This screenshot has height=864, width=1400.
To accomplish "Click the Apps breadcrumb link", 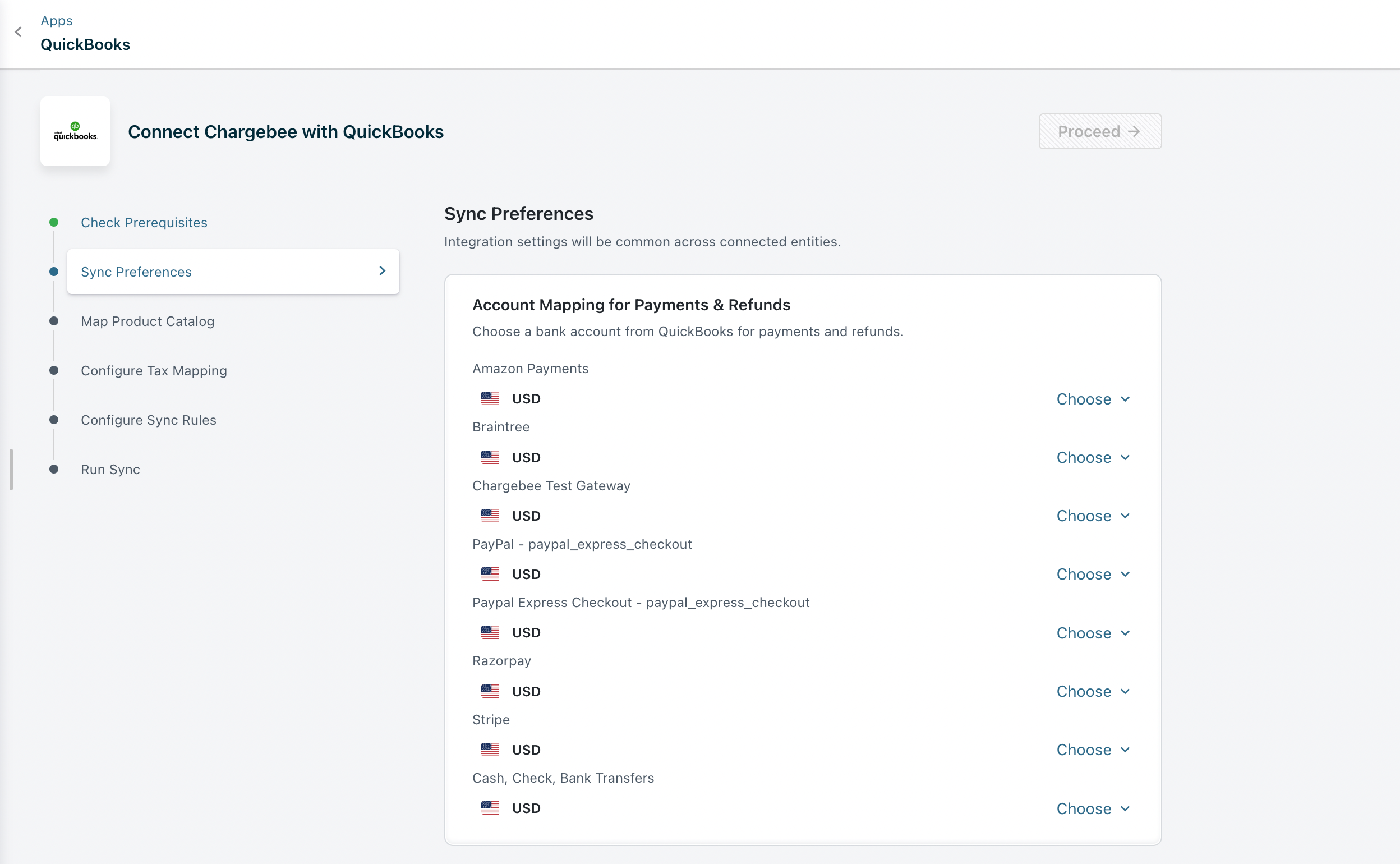I will click(x=57, y=21).
